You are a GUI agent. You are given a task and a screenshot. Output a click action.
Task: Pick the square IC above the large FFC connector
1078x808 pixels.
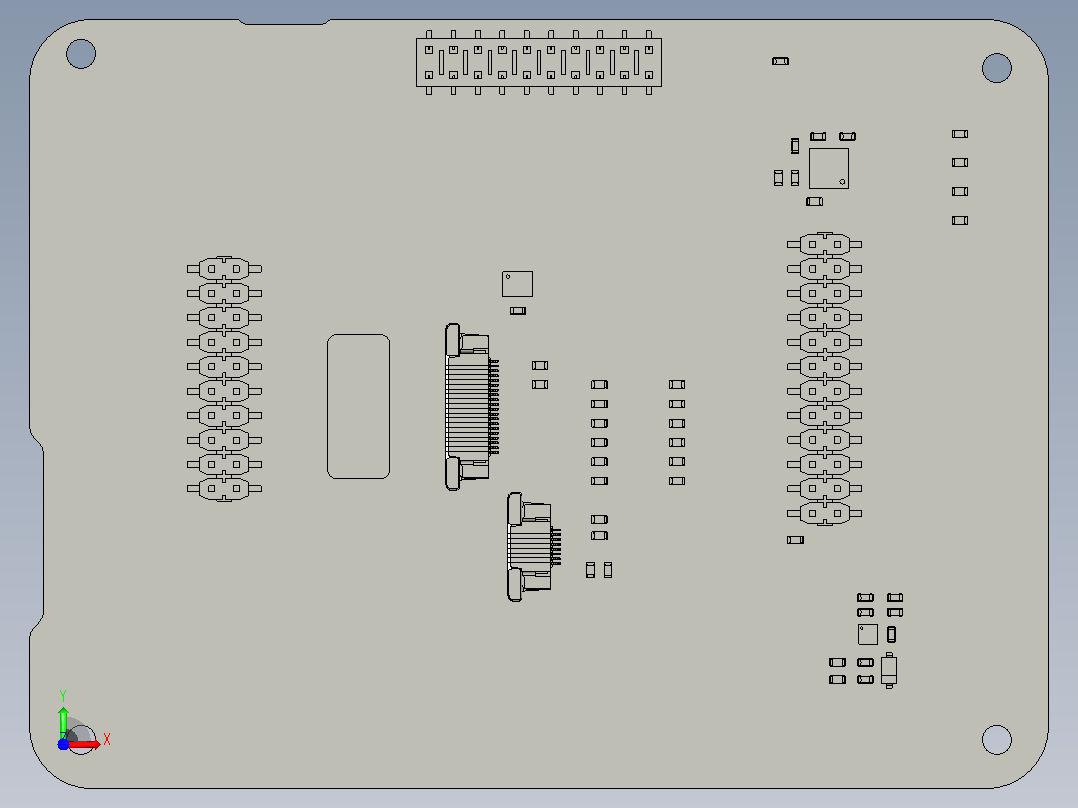tap(517, 284)
